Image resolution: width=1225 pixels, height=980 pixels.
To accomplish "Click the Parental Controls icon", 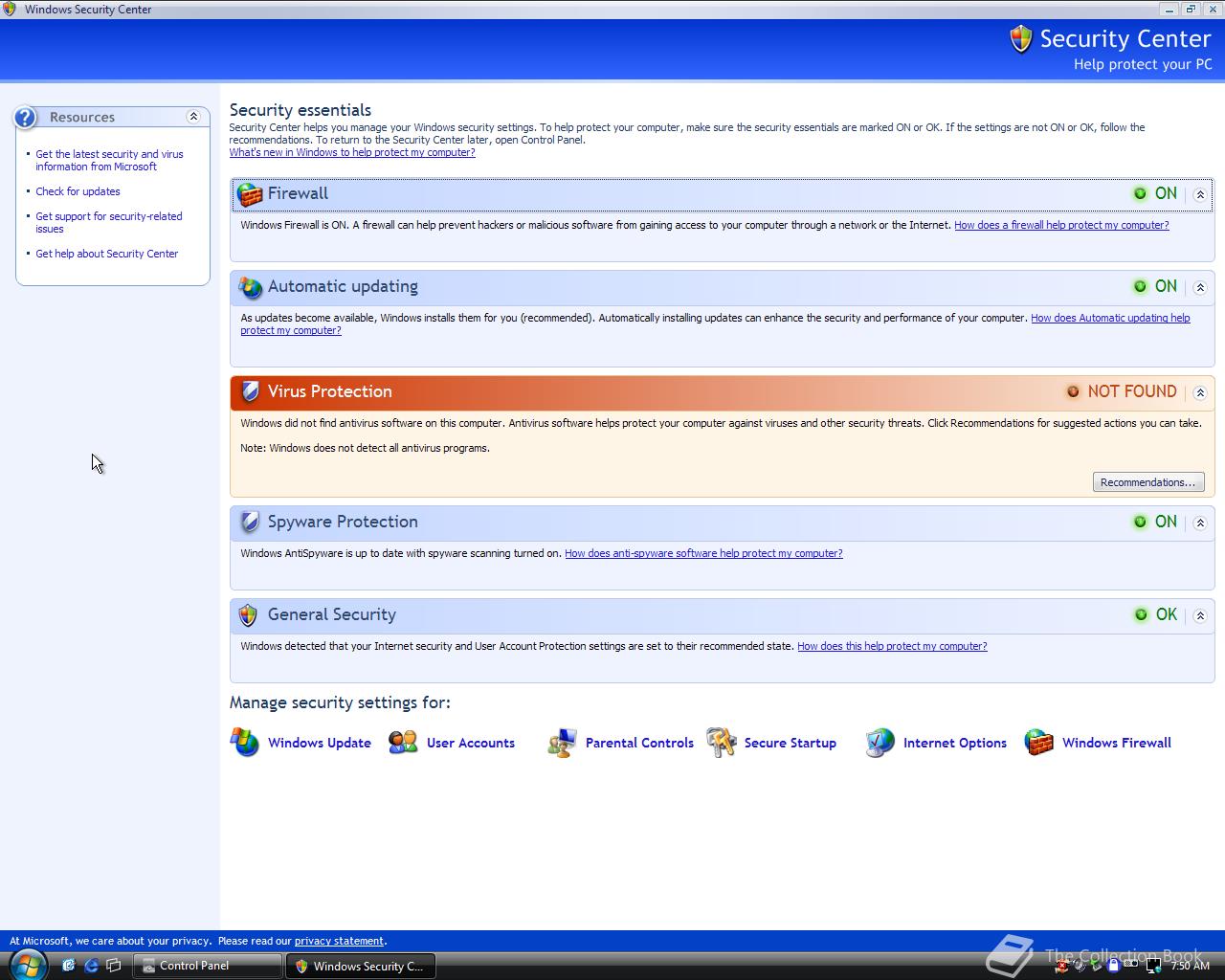I will [x=562, y=743].
